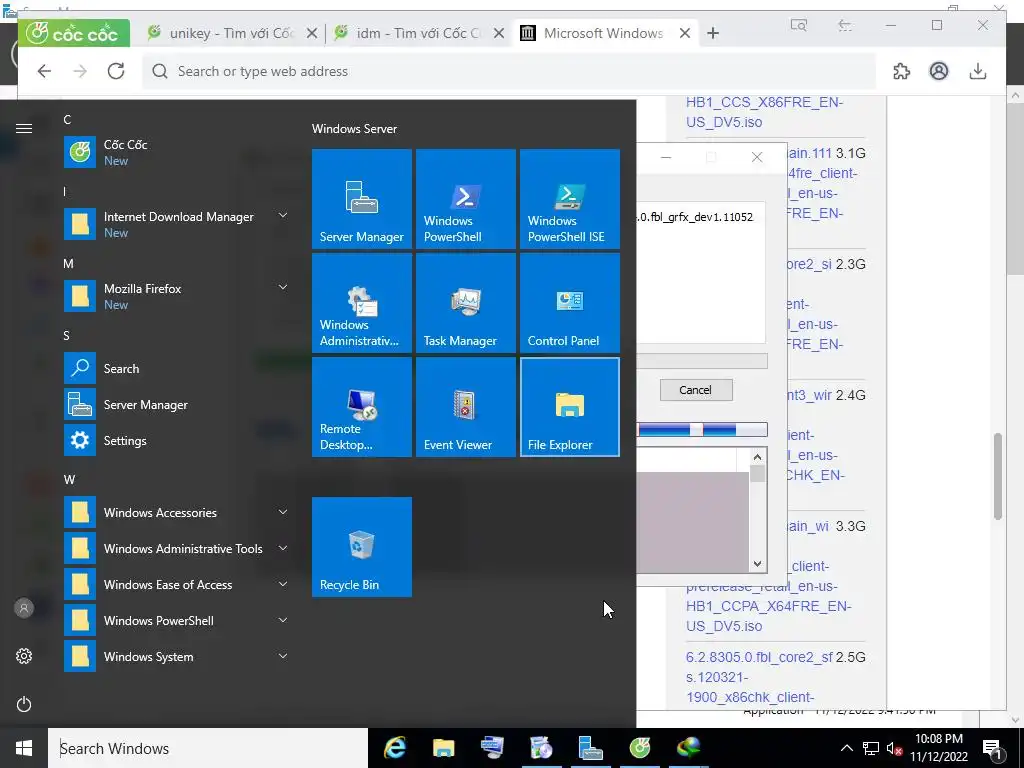Screen dimensions: 1024x768
Task: Click the browser extensions puzzle icon
Action: pyautogui.click(x=901, y=71)
